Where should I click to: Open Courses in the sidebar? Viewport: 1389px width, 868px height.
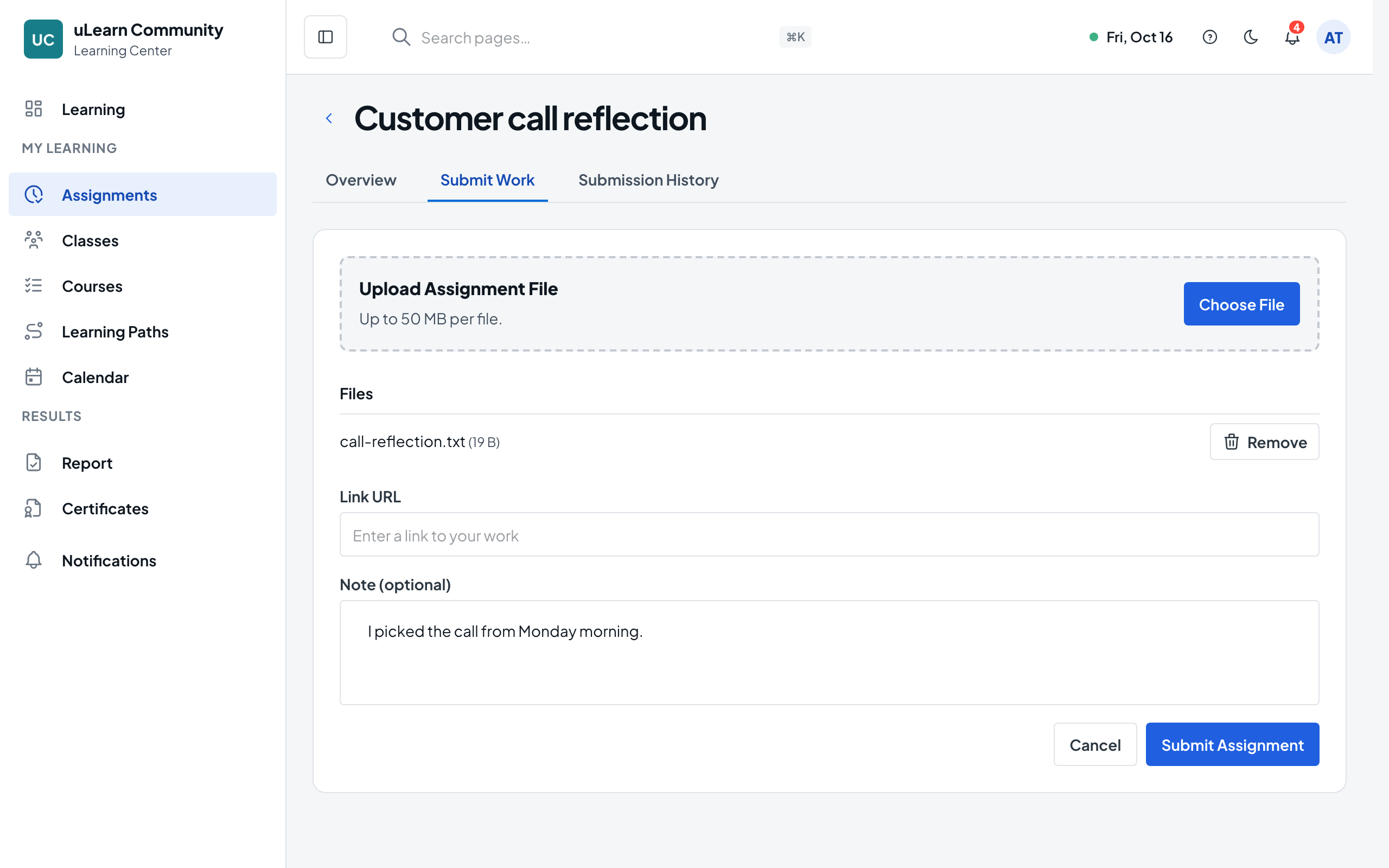(142, 286)
